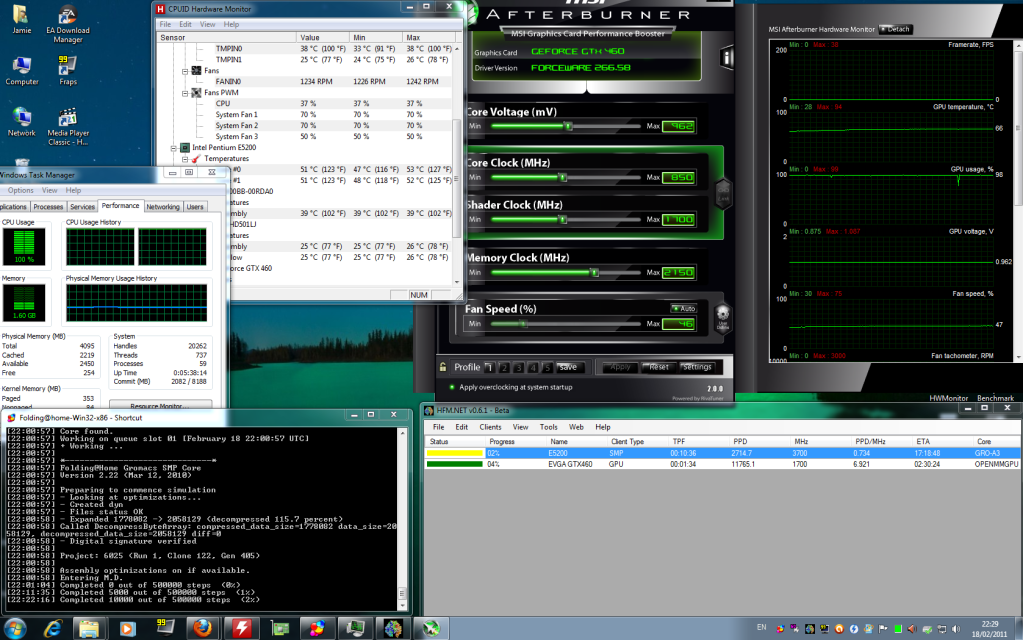Click the Task Manager taskbar icon
The width and height of the screenshot is (1023, 640).
pos(356,628)
